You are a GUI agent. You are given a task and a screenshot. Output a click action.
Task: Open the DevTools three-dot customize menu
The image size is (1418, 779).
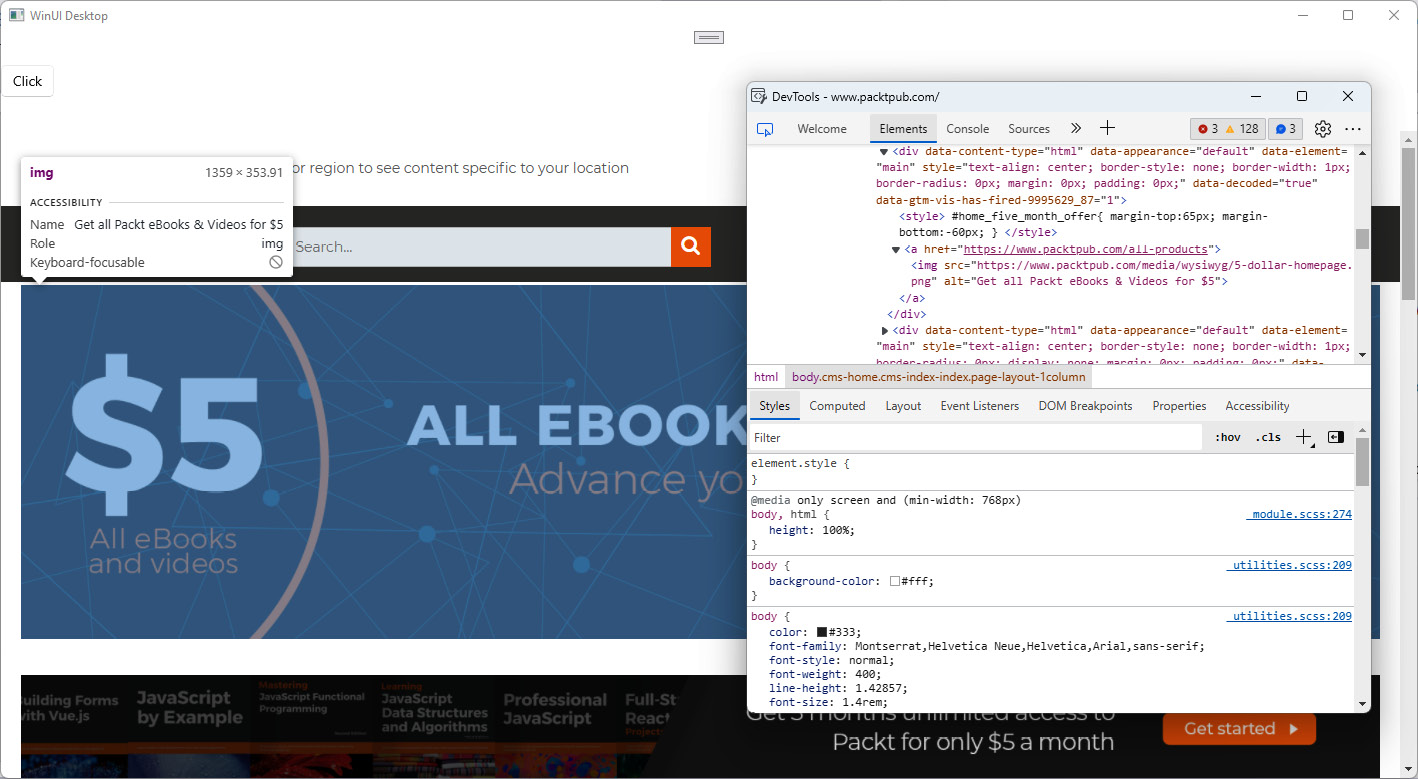point(1353,129)
